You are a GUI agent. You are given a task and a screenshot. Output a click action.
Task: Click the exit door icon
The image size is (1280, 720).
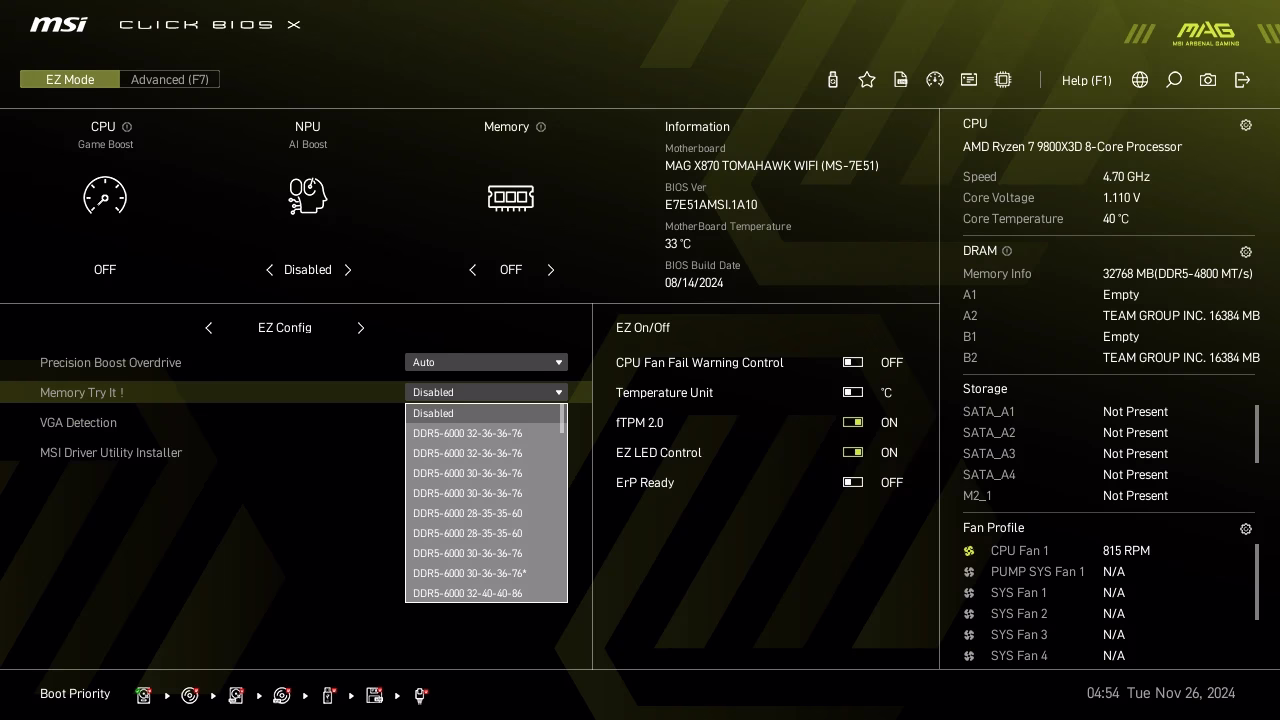[1242, 80]
